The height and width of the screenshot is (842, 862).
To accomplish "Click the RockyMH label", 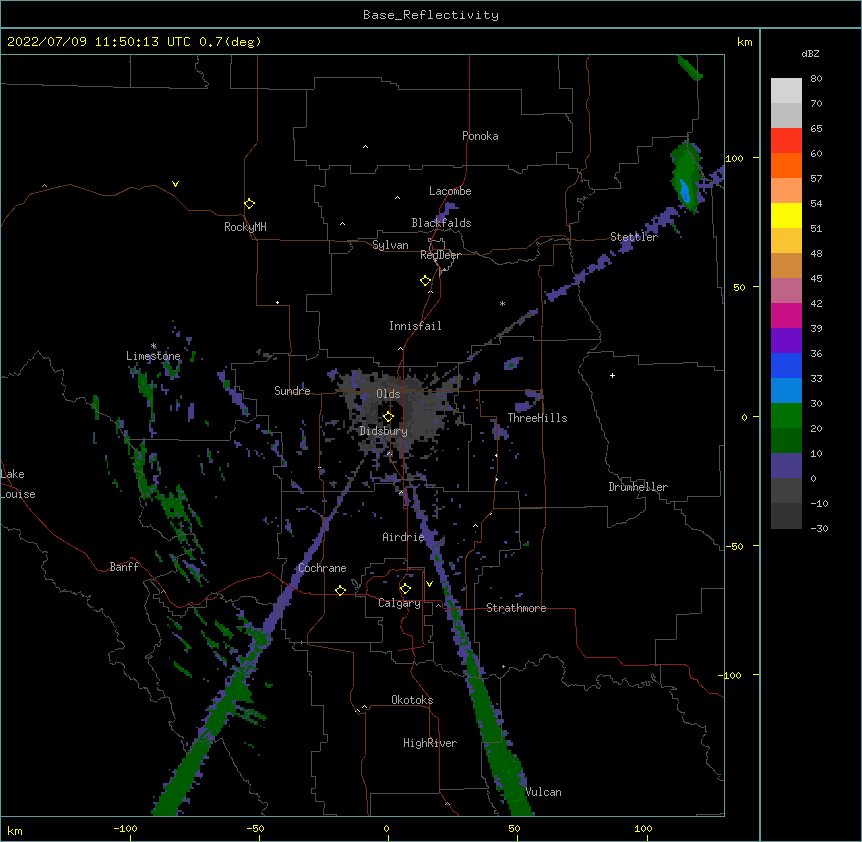I will [245, 227].
